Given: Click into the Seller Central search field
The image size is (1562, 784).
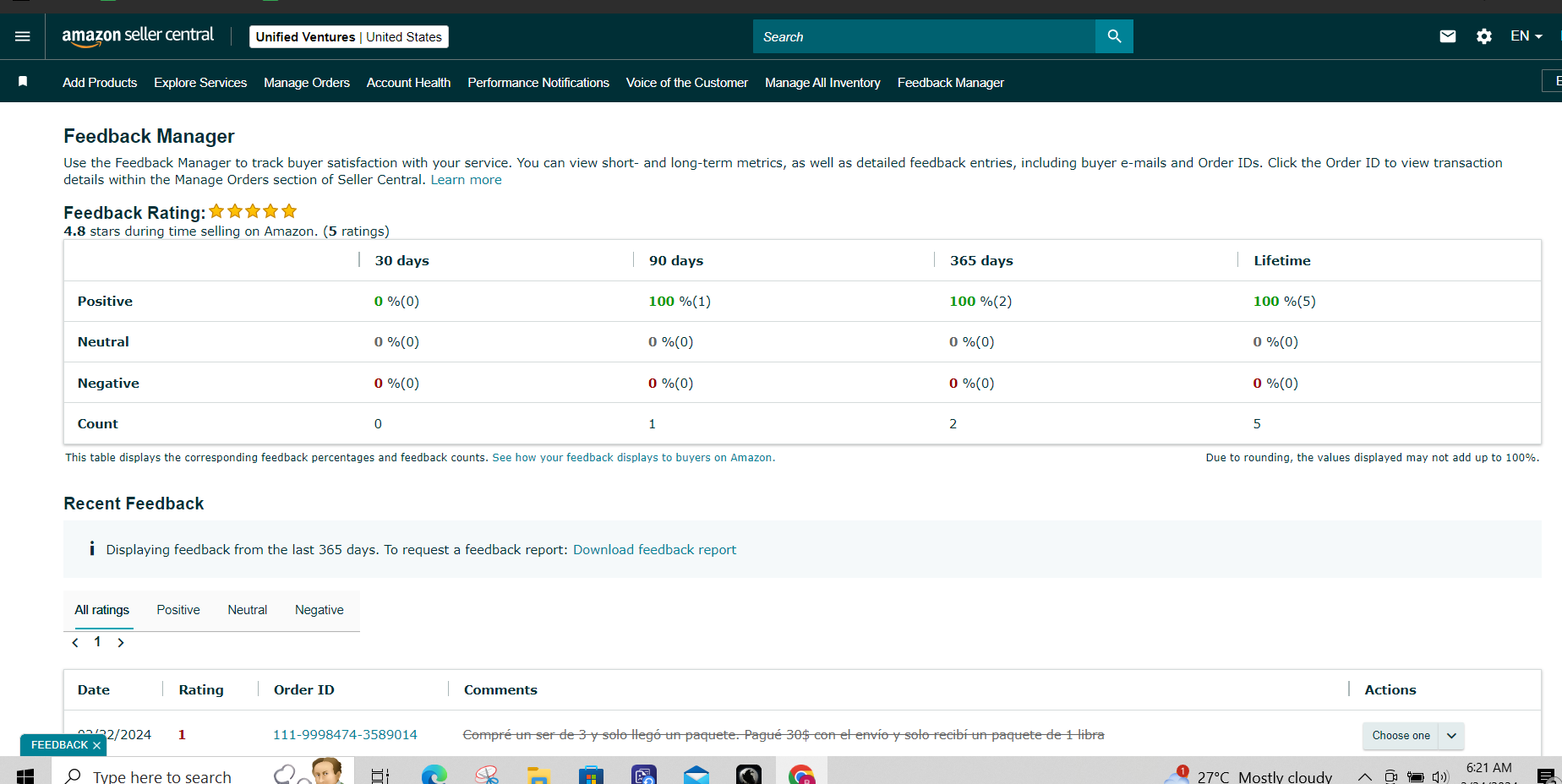Looking at the screenshot, I should pyautogui.click(x=924, y=36).
